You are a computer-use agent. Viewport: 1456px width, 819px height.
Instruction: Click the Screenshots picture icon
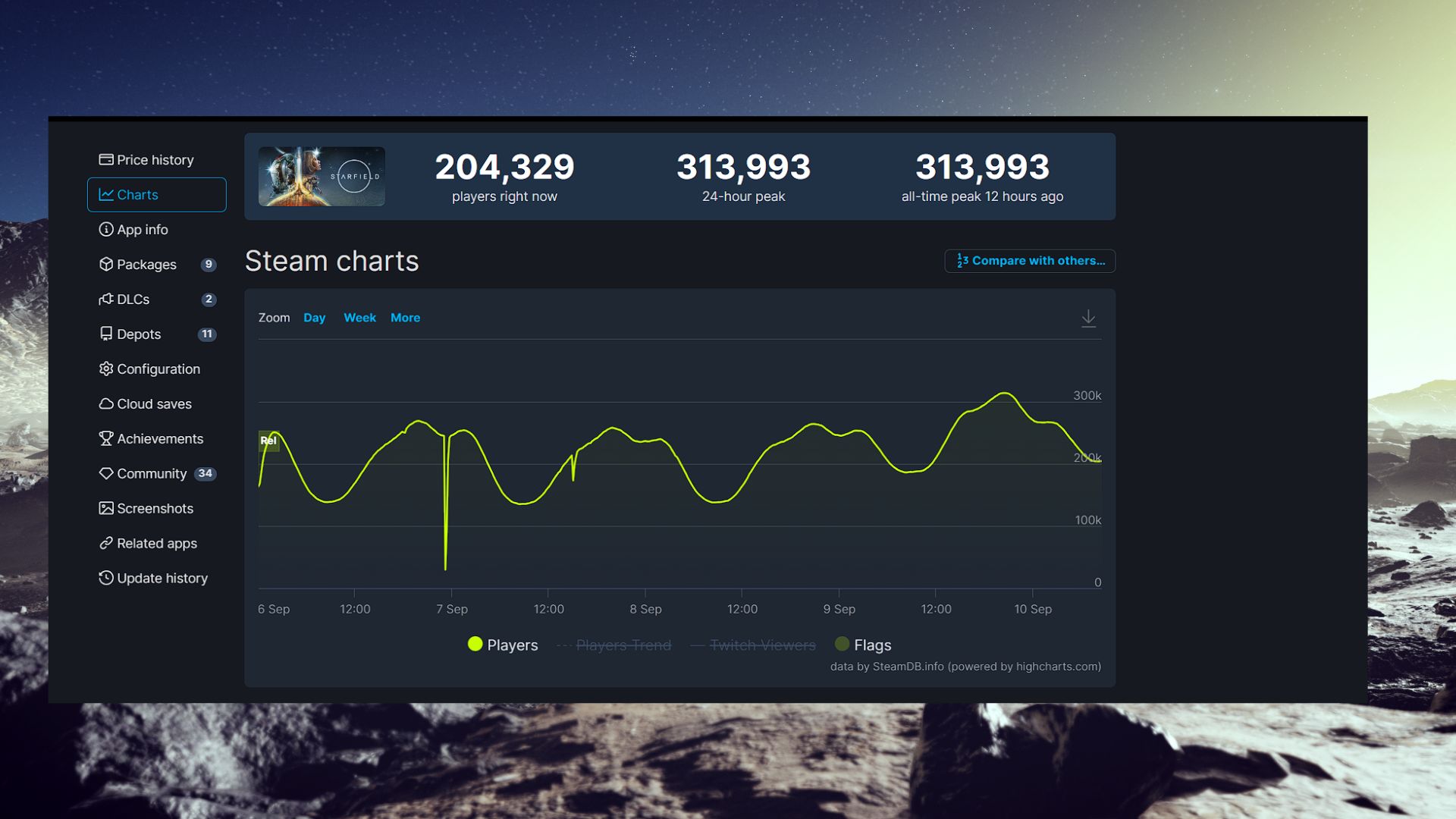pos(106,508)
